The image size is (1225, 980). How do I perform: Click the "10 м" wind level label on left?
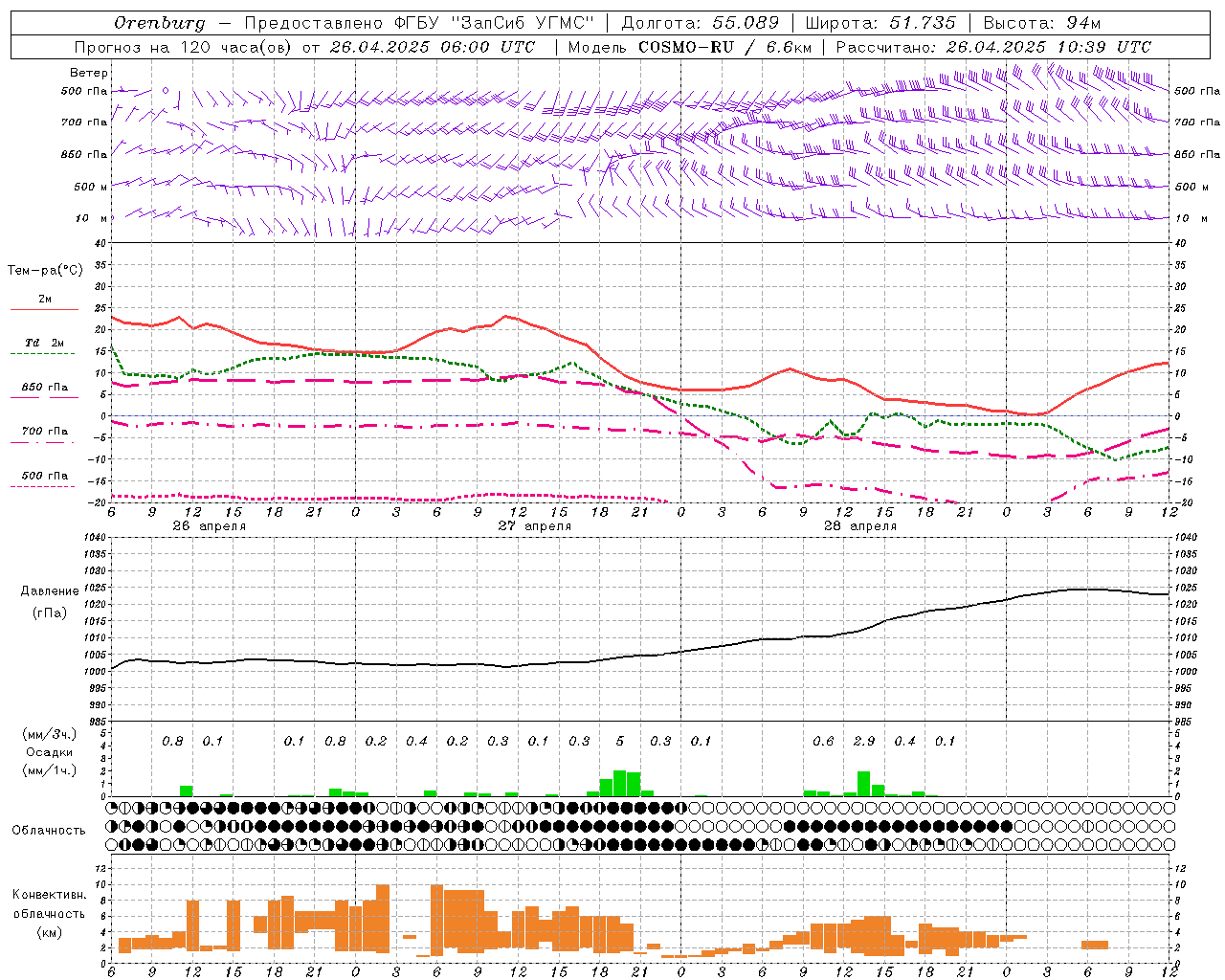[x=92, y=219]
